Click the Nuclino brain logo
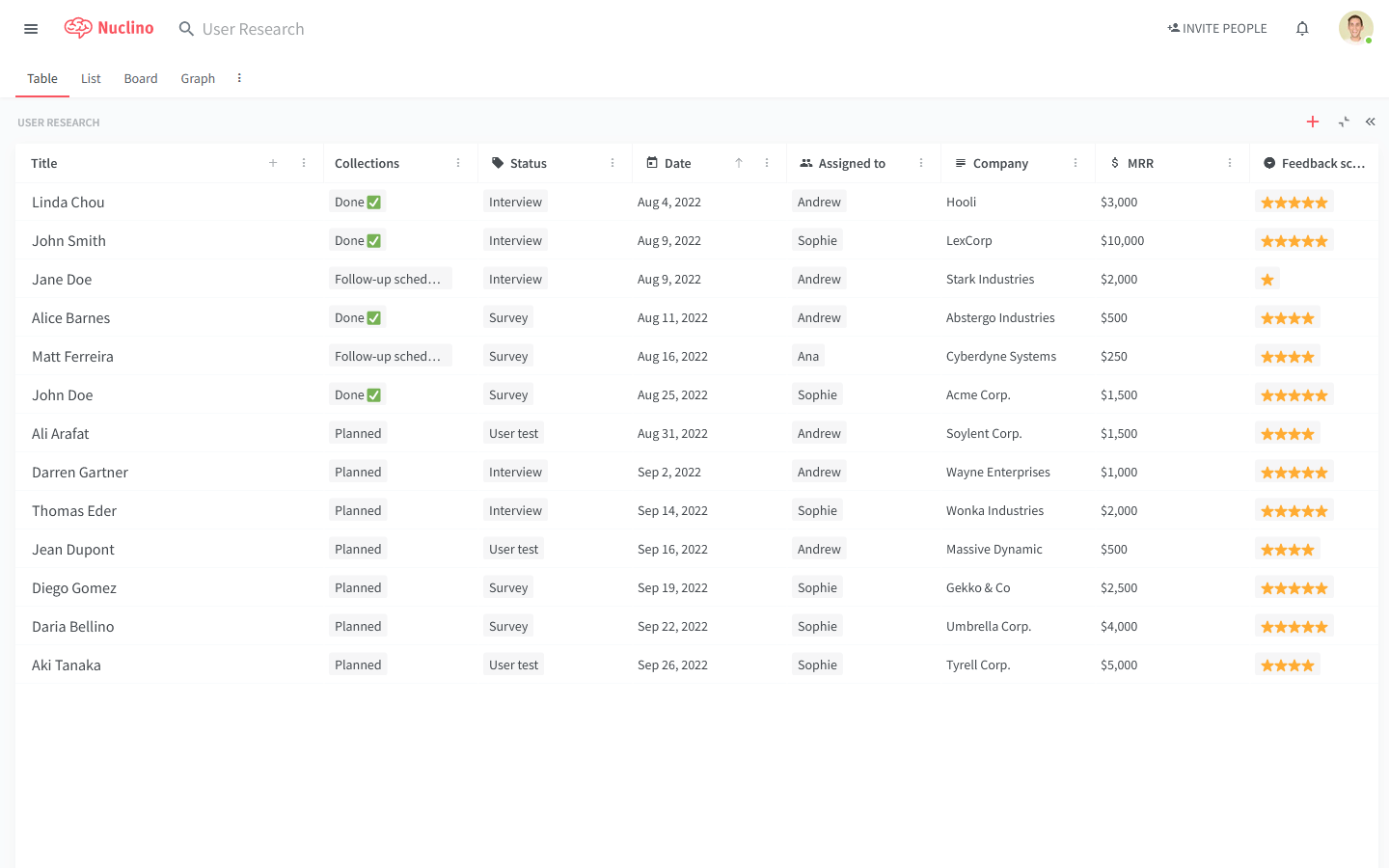Viewport: 1389px width, 868px height. [78, 28]
